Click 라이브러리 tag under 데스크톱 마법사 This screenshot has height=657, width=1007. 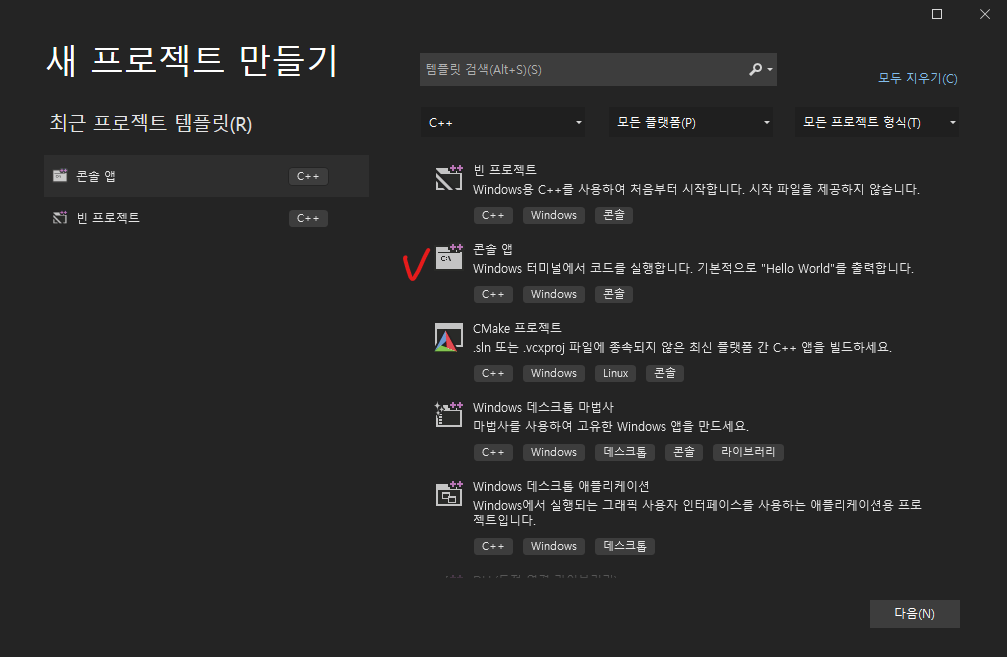coord(748,452)
